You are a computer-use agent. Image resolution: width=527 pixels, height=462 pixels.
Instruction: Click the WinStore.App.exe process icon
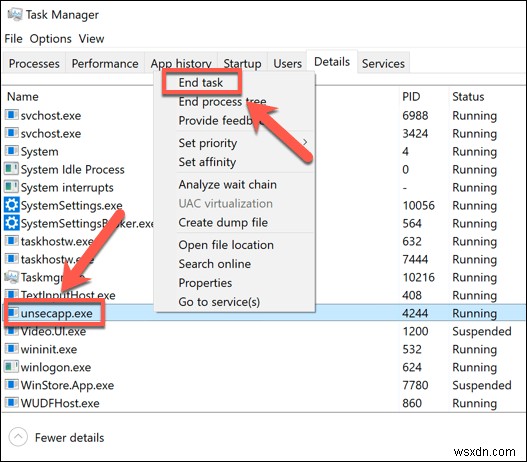(11, 385)
